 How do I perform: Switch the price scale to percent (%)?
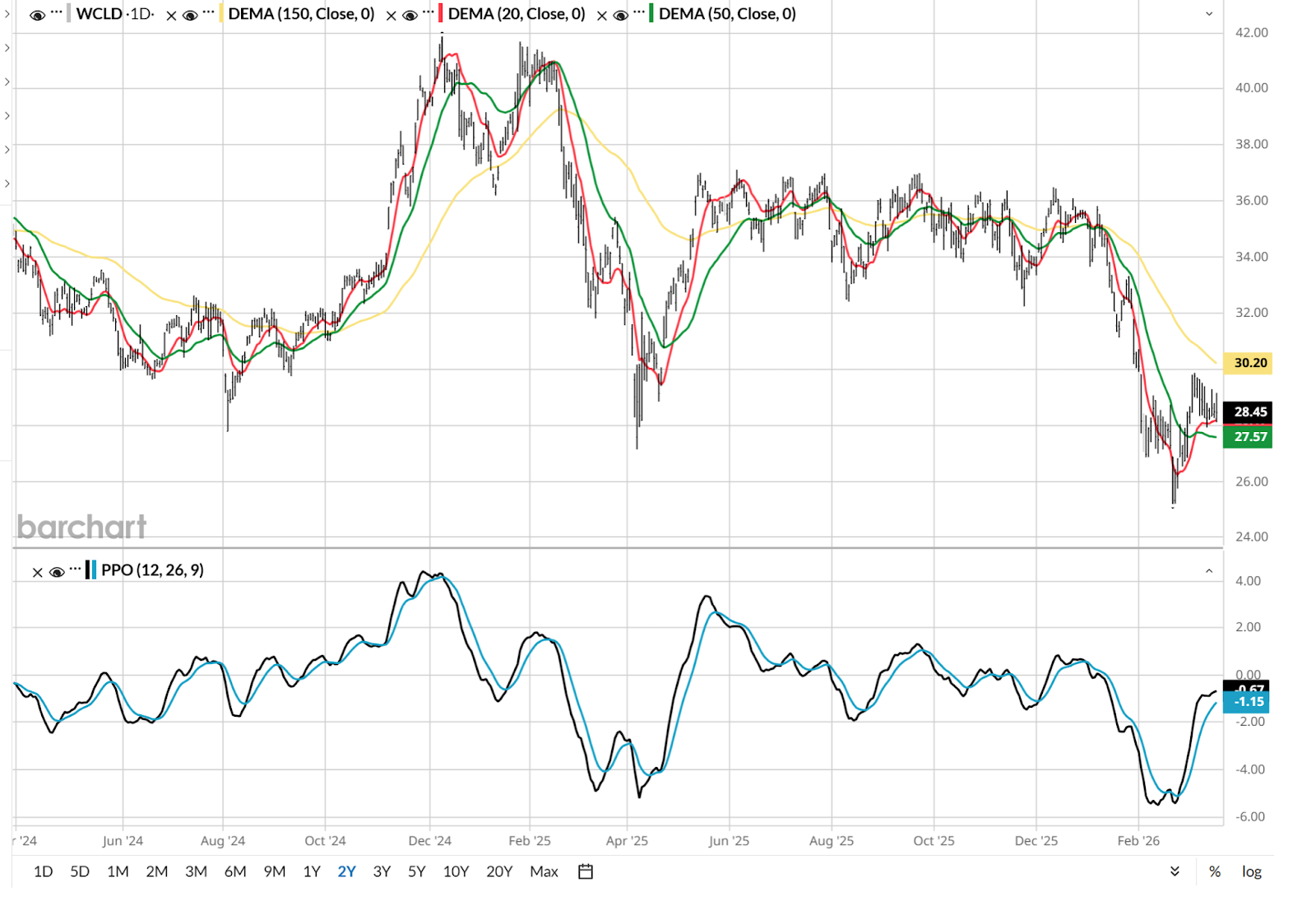[x=1215, y=871]
